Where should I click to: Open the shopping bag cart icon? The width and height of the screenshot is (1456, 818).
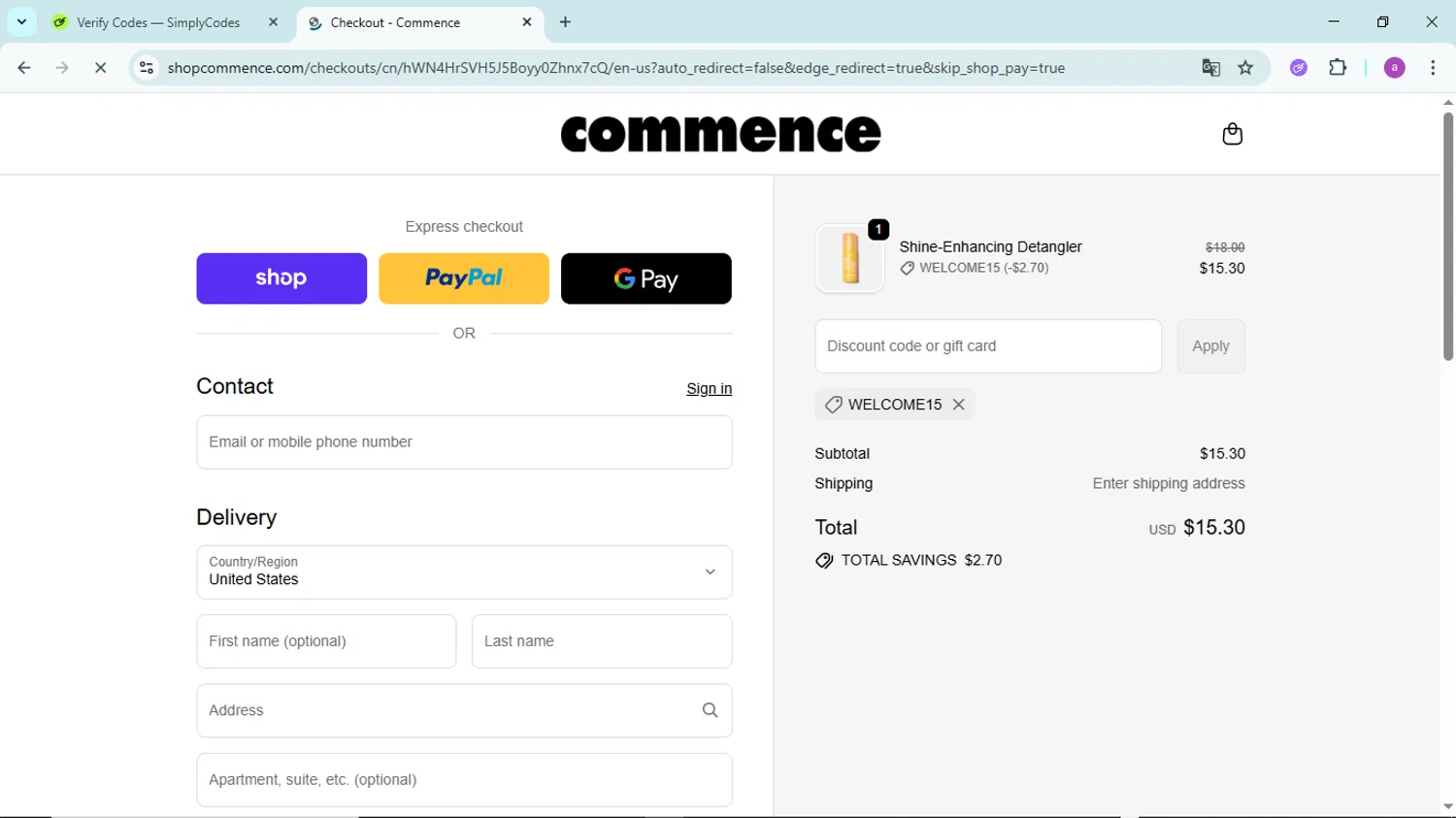[x=1232, y=134]
